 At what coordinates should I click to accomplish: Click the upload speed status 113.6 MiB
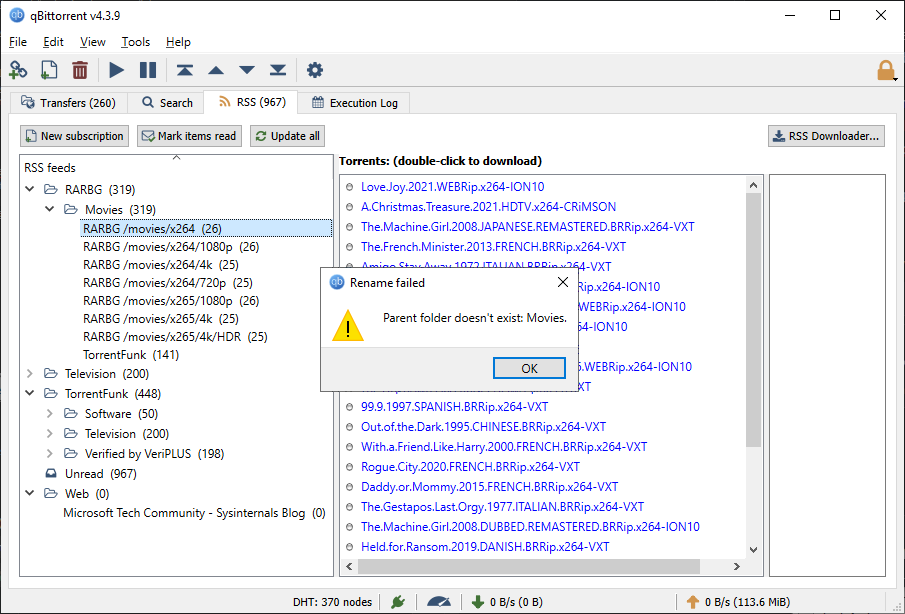click(x=737, y=602)
